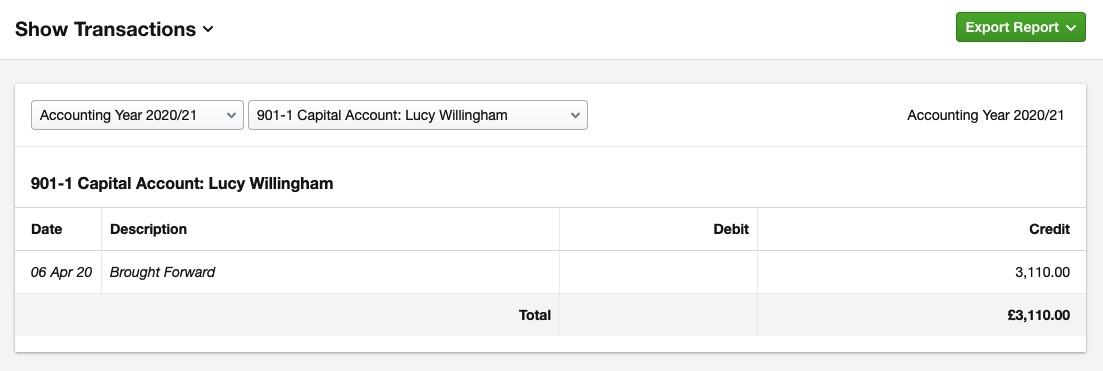This screenshot has width=1103, height=371.
Task: Click the Total row label
Action: [535, 315]
